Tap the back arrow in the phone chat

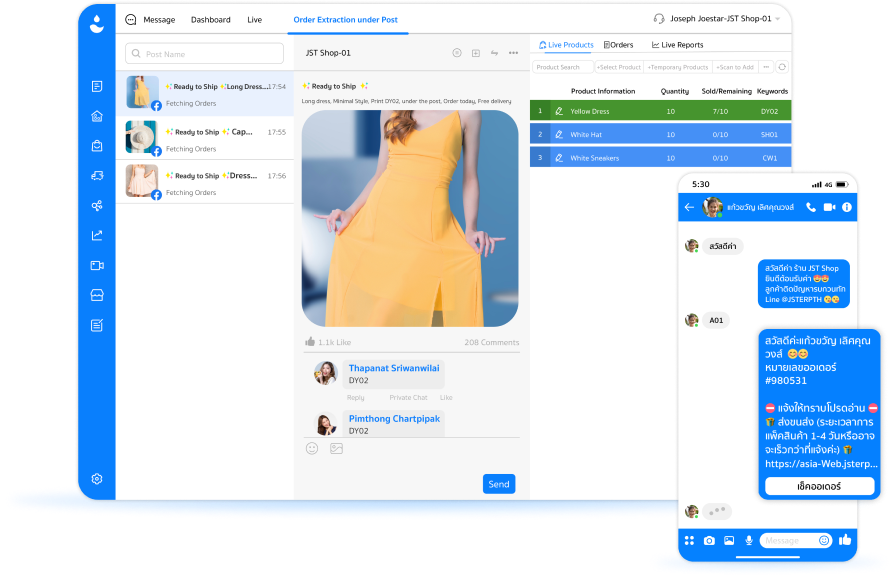pyautogui.click(x=689, y=207)
